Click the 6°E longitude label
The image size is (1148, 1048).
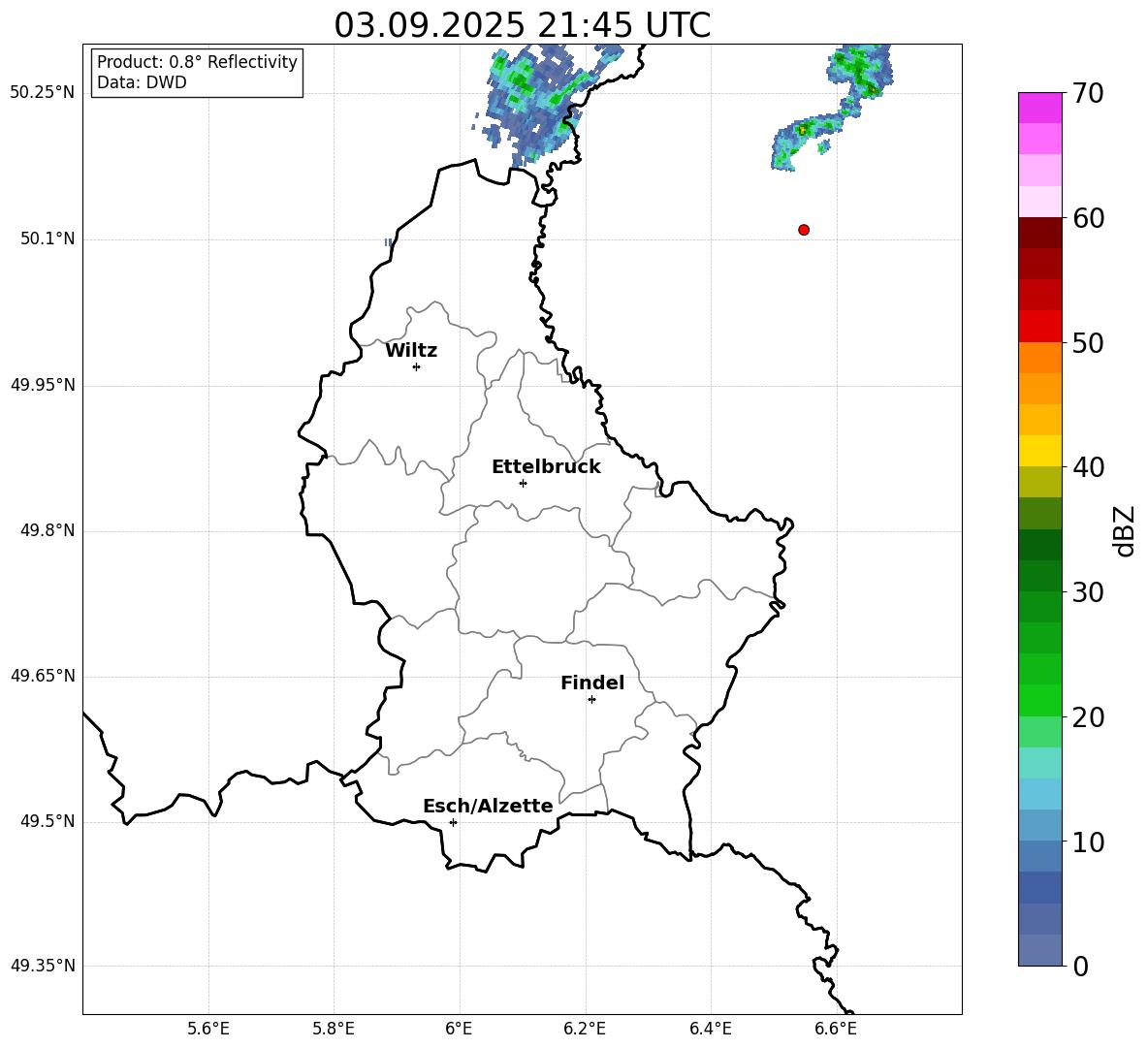459,1029
